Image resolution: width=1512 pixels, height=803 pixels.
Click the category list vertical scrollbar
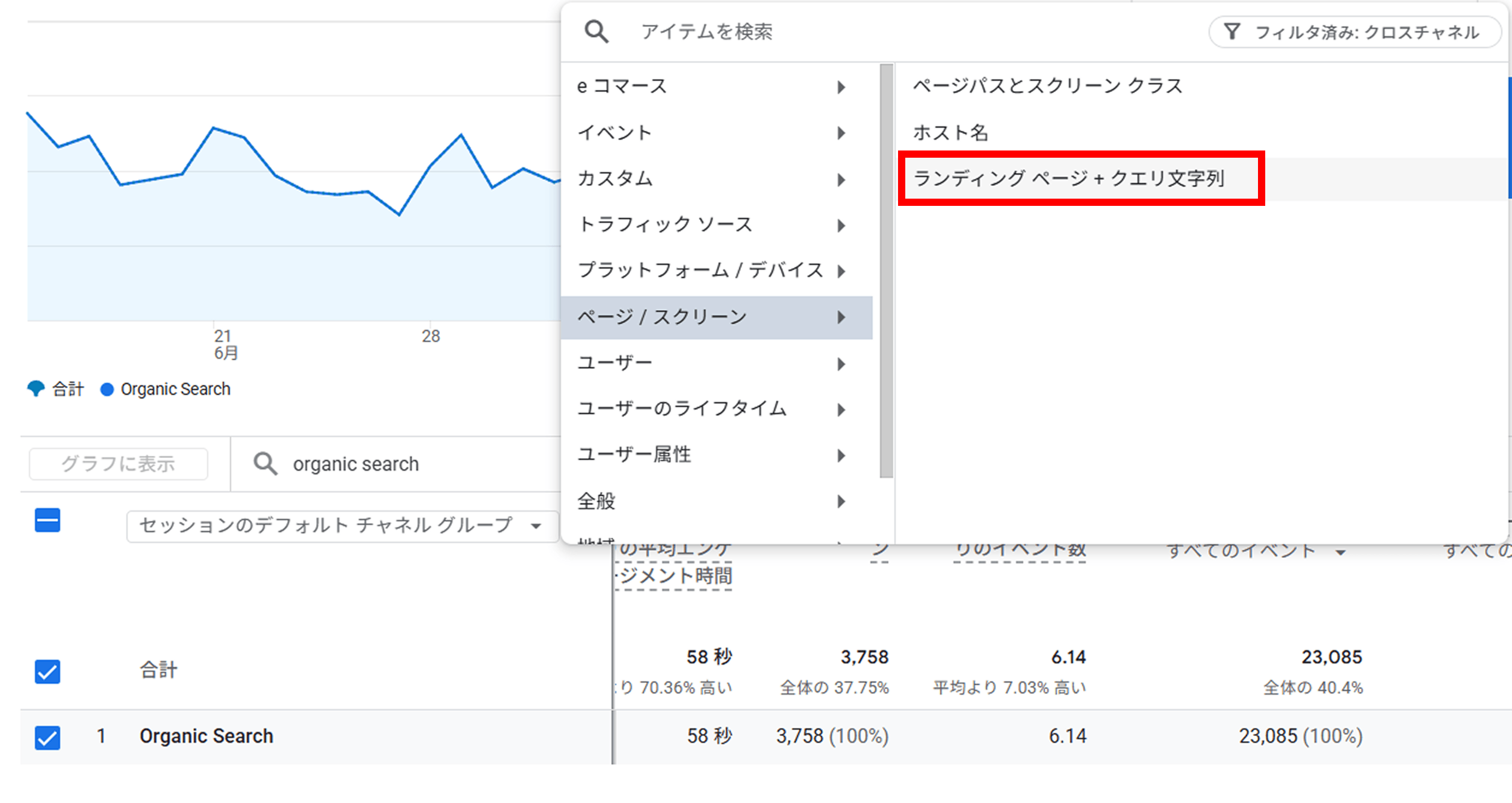(x=886, y=271)
